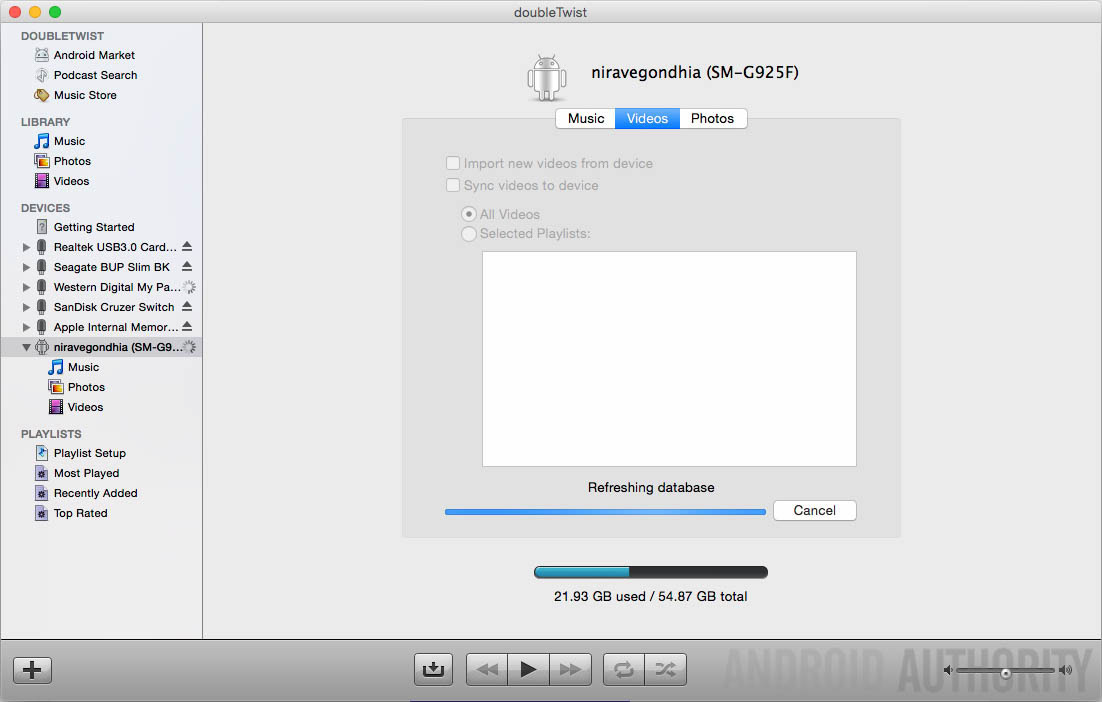
Task: Click the add plus button
Action: pos(32,670)
